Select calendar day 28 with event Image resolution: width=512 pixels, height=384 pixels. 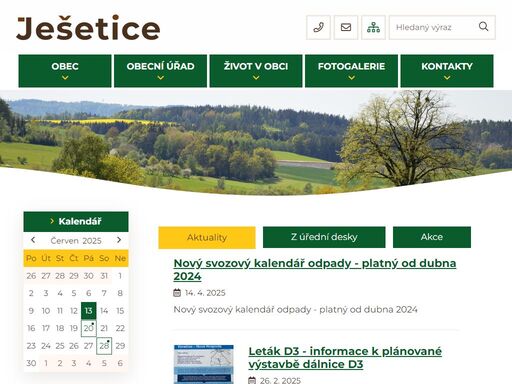[x=104, y=346]
